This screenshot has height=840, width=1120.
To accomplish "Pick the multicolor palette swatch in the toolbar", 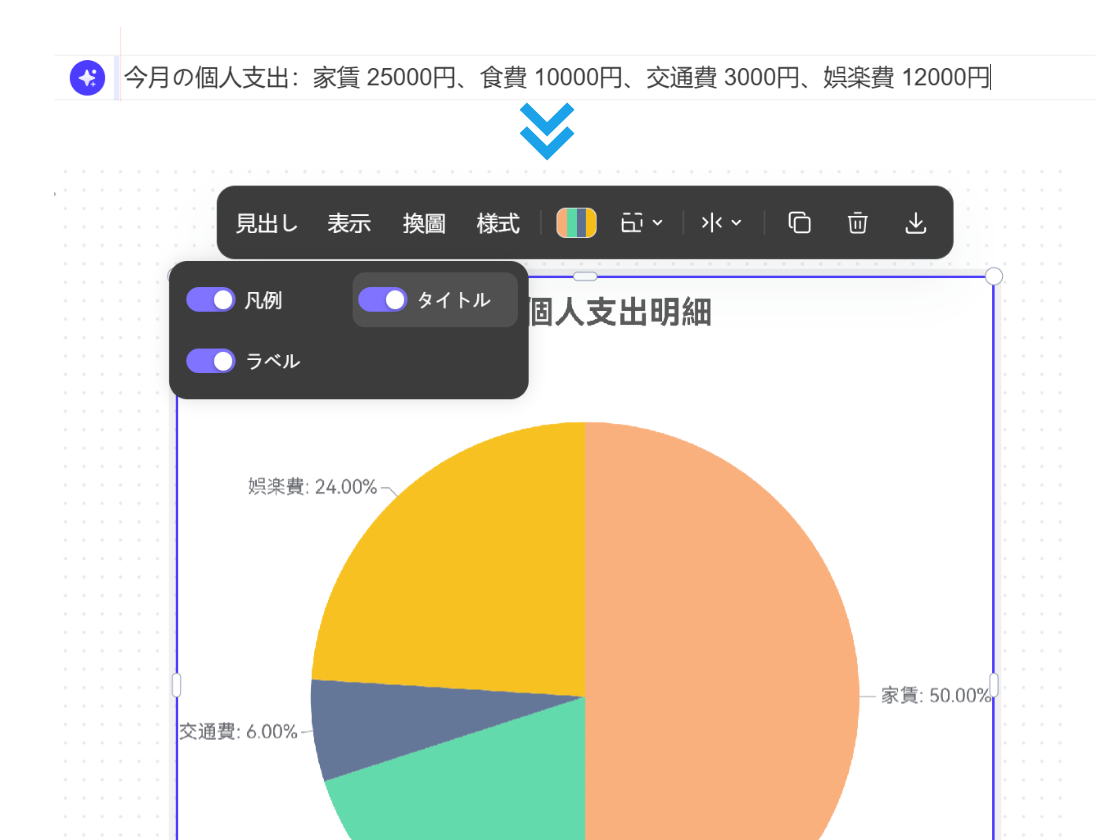I will 577,222.
